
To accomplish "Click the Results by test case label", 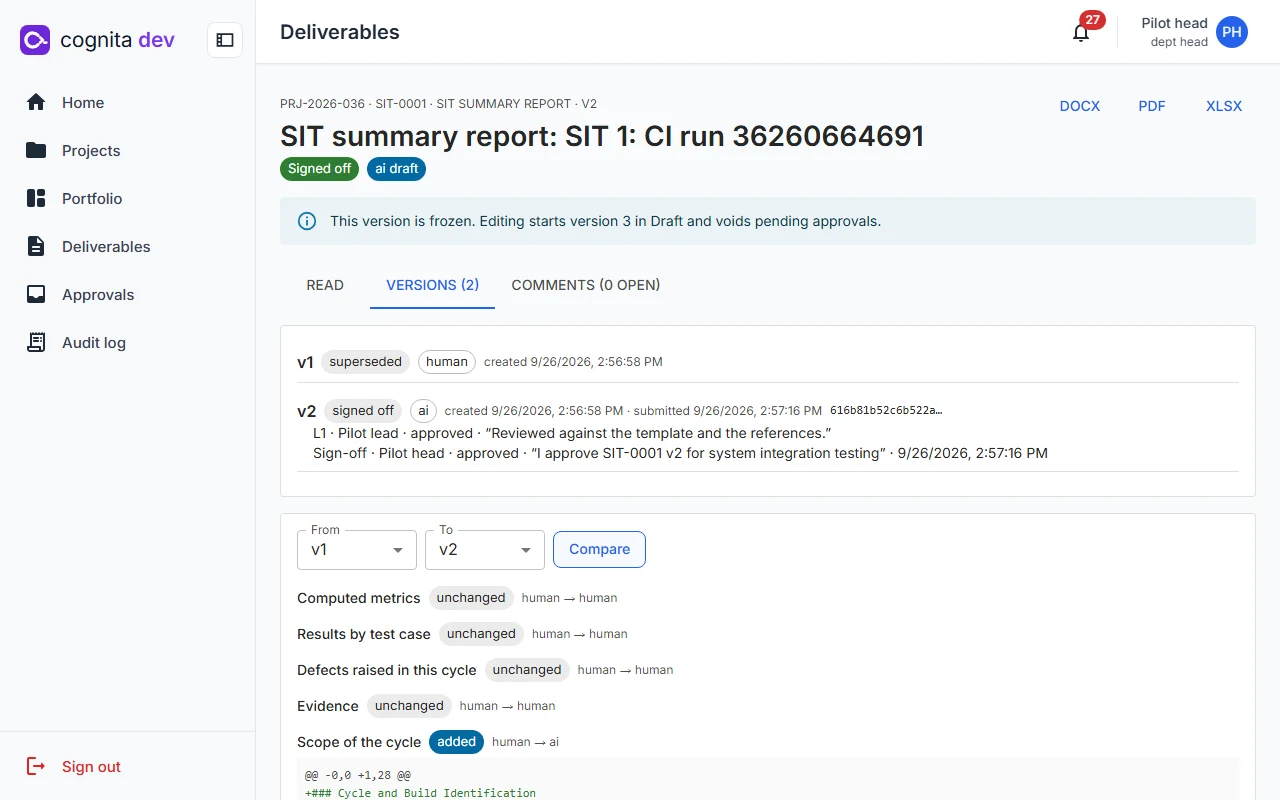I will [364, 634].
